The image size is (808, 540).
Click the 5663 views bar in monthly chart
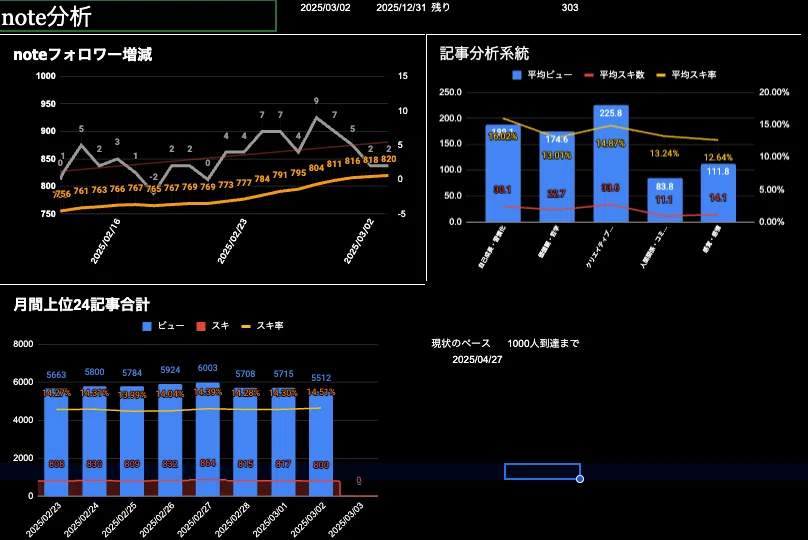point(56,442)
